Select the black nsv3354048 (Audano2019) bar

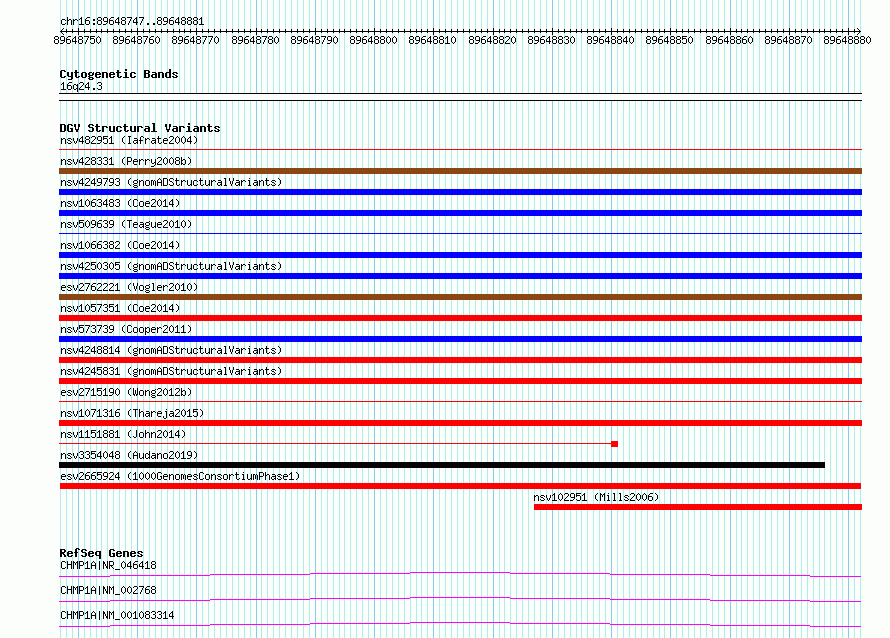pos(442,465)
